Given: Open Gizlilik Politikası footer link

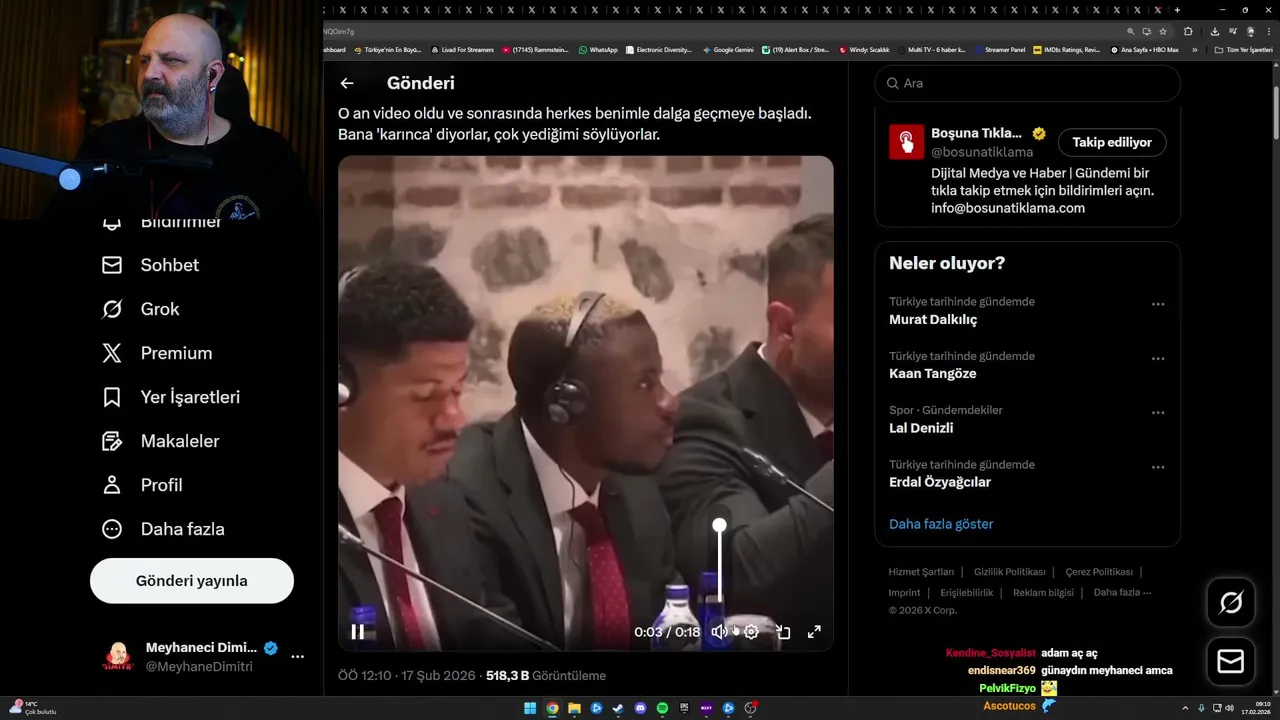Looking at the screenshot, I should coord(1009,572).
